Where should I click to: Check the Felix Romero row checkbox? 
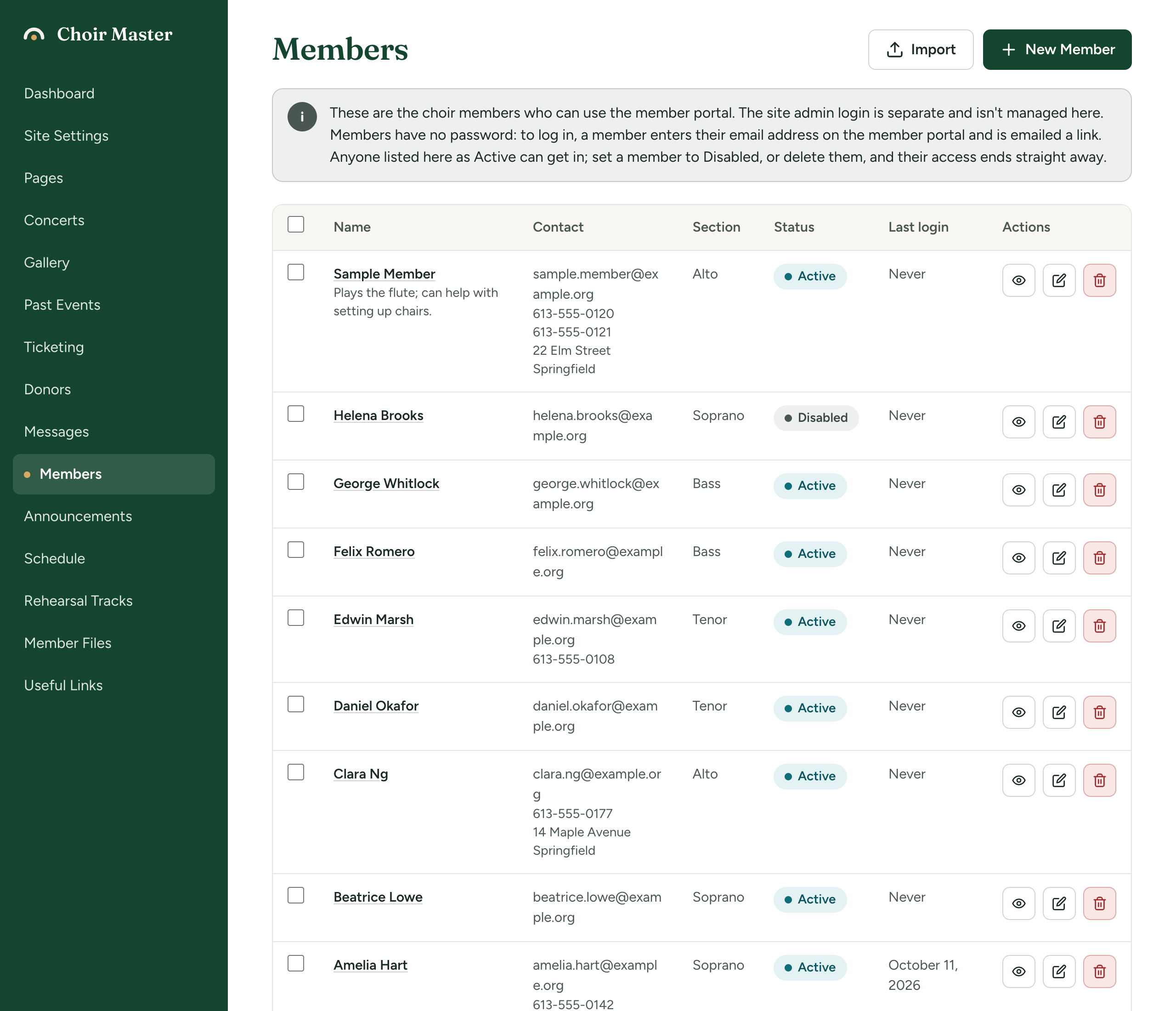coord(296,550)
